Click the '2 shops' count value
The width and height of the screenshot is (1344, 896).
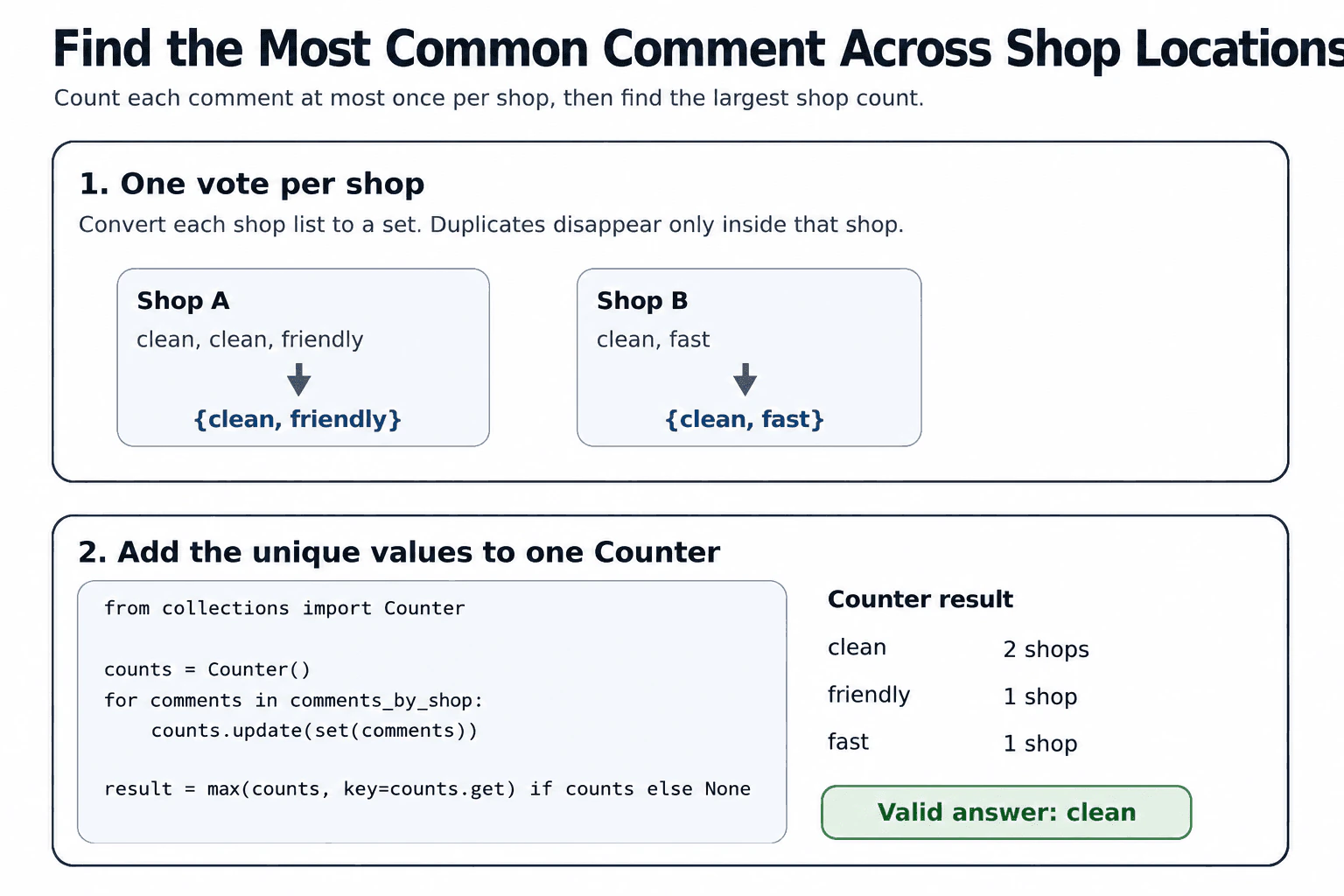[1046, 649]
